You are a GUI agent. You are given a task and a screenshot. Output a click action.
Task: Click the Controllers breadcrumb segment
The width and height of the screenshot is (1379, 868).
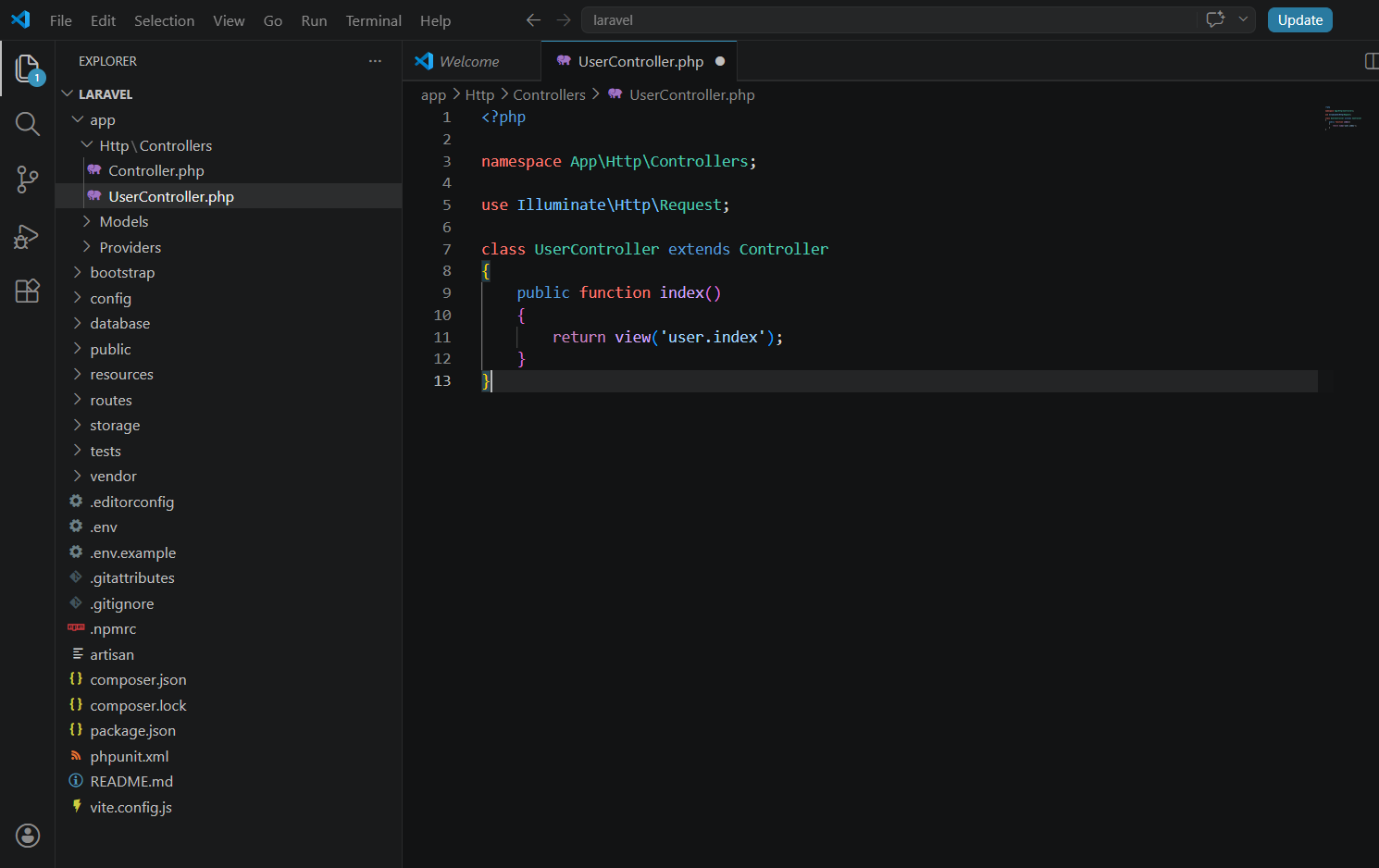[x=549, y=94]
